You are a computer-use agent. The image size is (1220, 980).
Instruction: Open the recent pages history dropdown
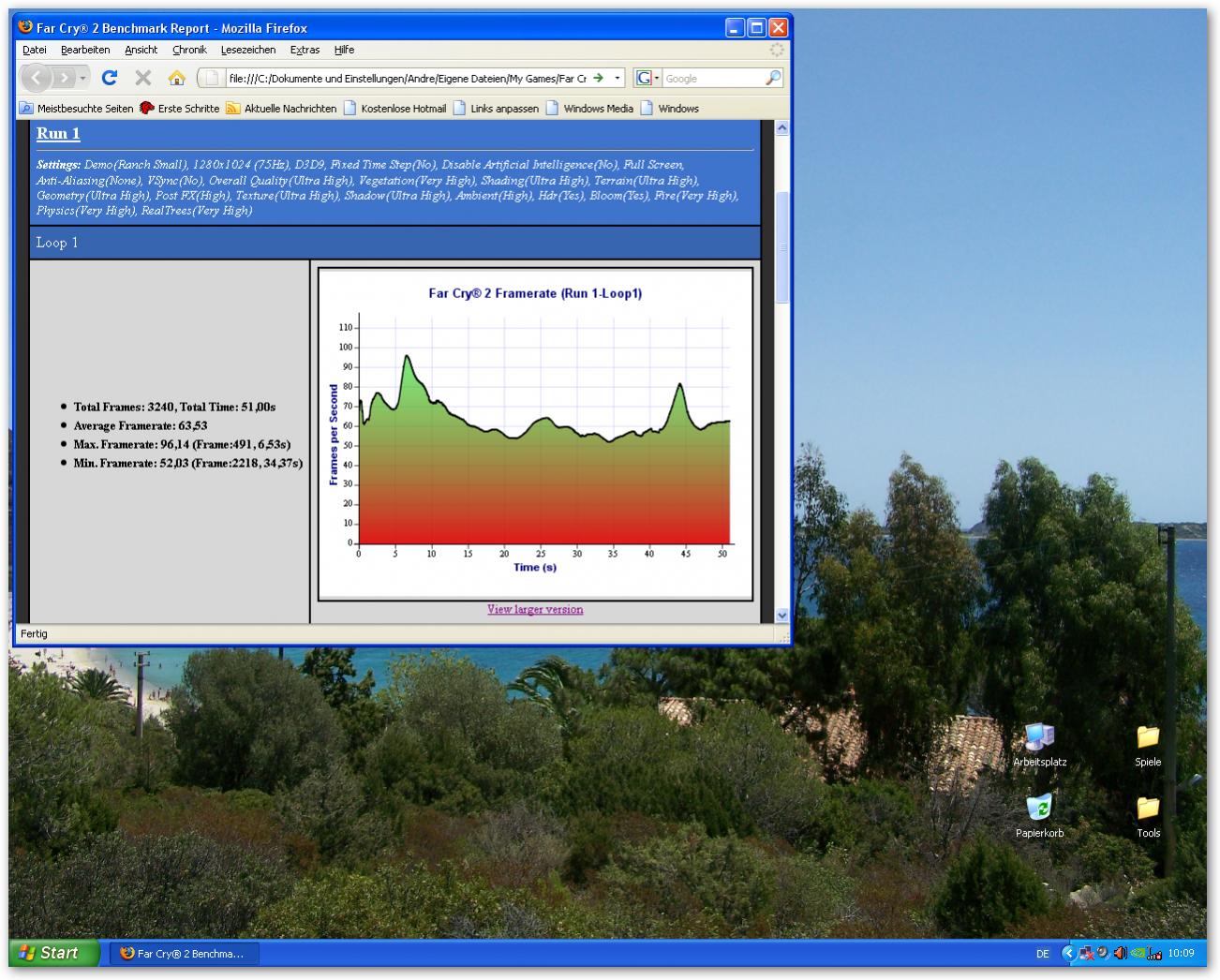tap(82, 78)
